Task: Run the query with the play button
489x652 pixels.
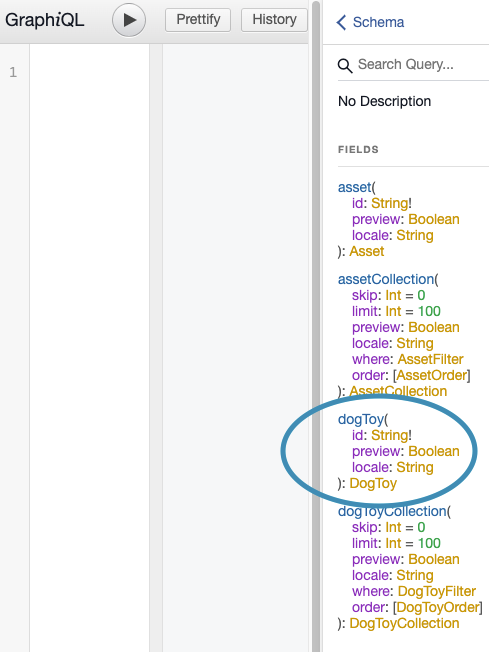Action: 129,20
